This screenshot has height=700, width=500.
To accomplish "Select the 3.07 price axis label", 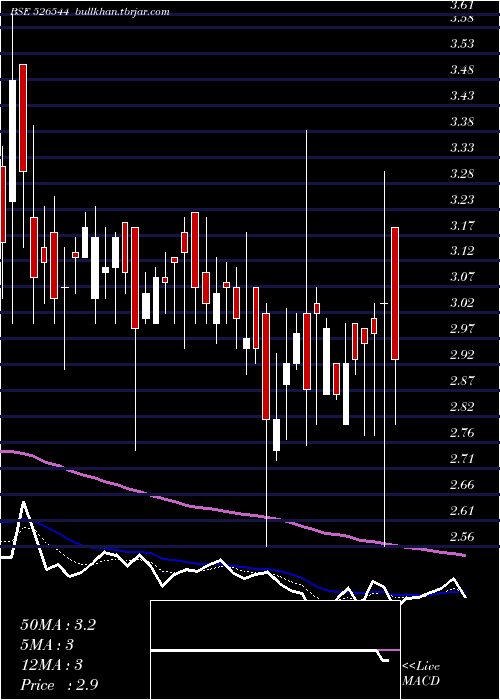I will click(x=462, y=277).
